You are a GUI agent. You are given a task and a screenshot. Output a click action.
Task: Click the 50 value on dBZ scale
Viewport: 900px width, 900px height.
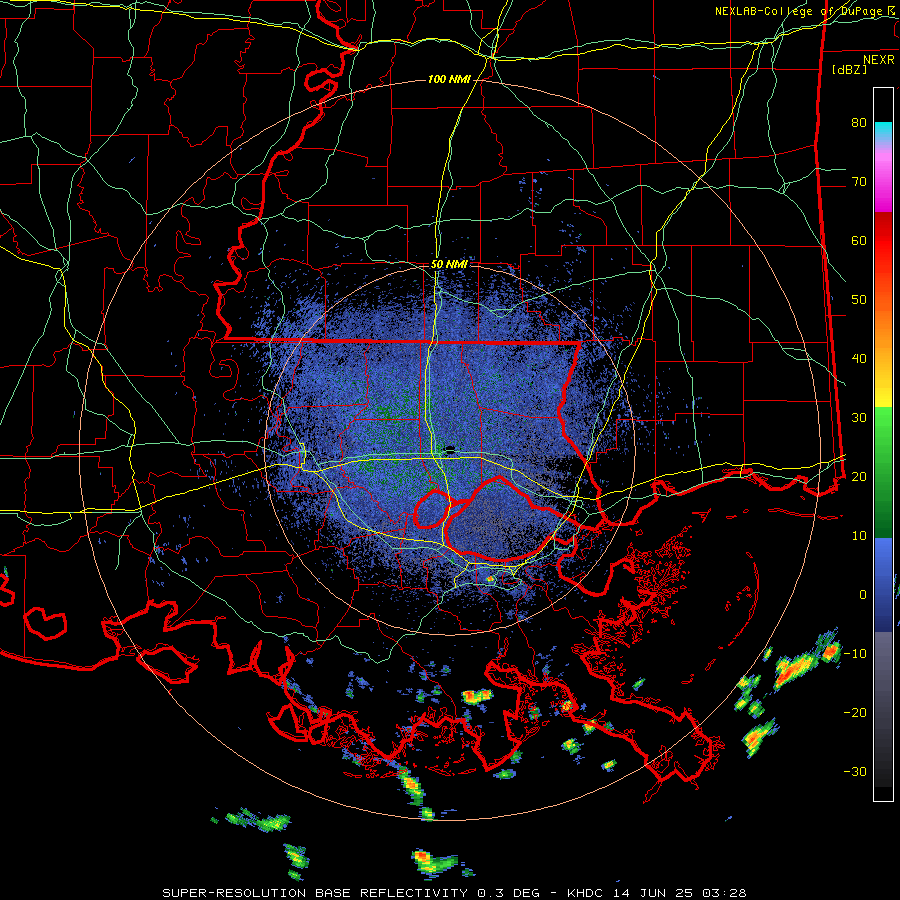coord(859,300)
